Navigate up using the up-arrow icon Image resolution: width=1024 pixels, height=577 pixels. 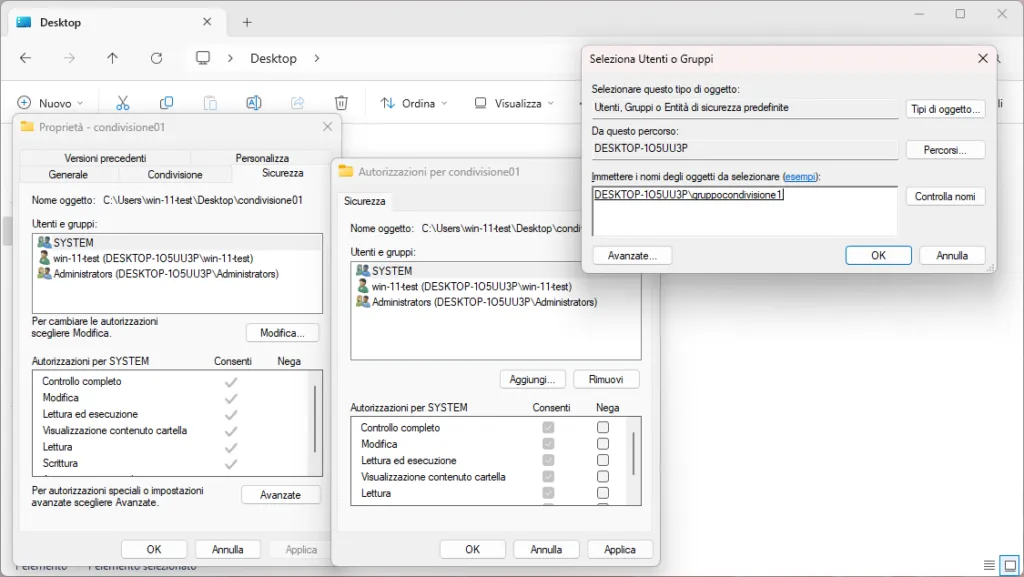[x=112, y=58]
